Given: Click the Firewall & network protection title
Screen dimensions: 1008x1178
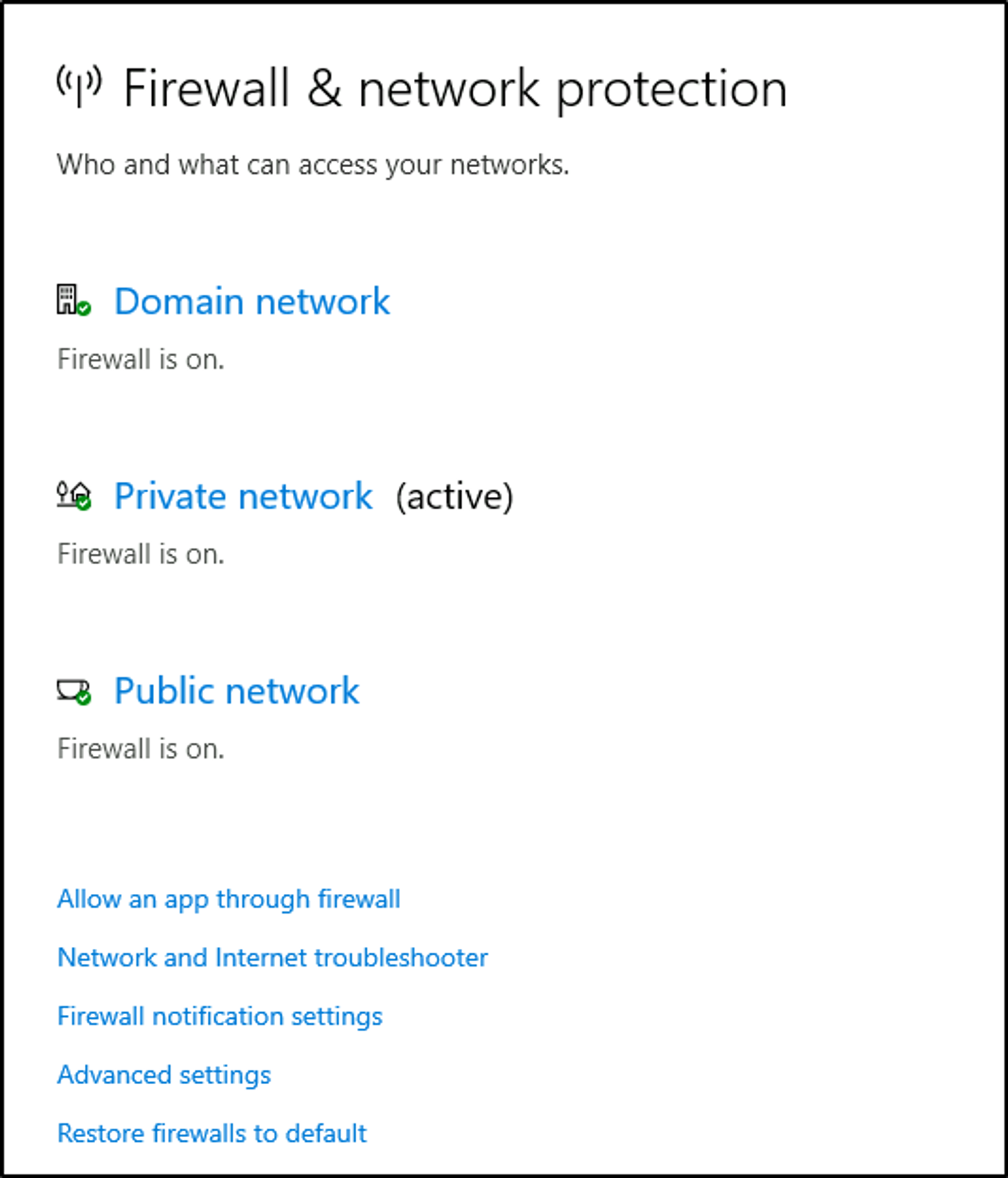Looking at the screenshot, I should pyautogui.click(x=455, y=88).
